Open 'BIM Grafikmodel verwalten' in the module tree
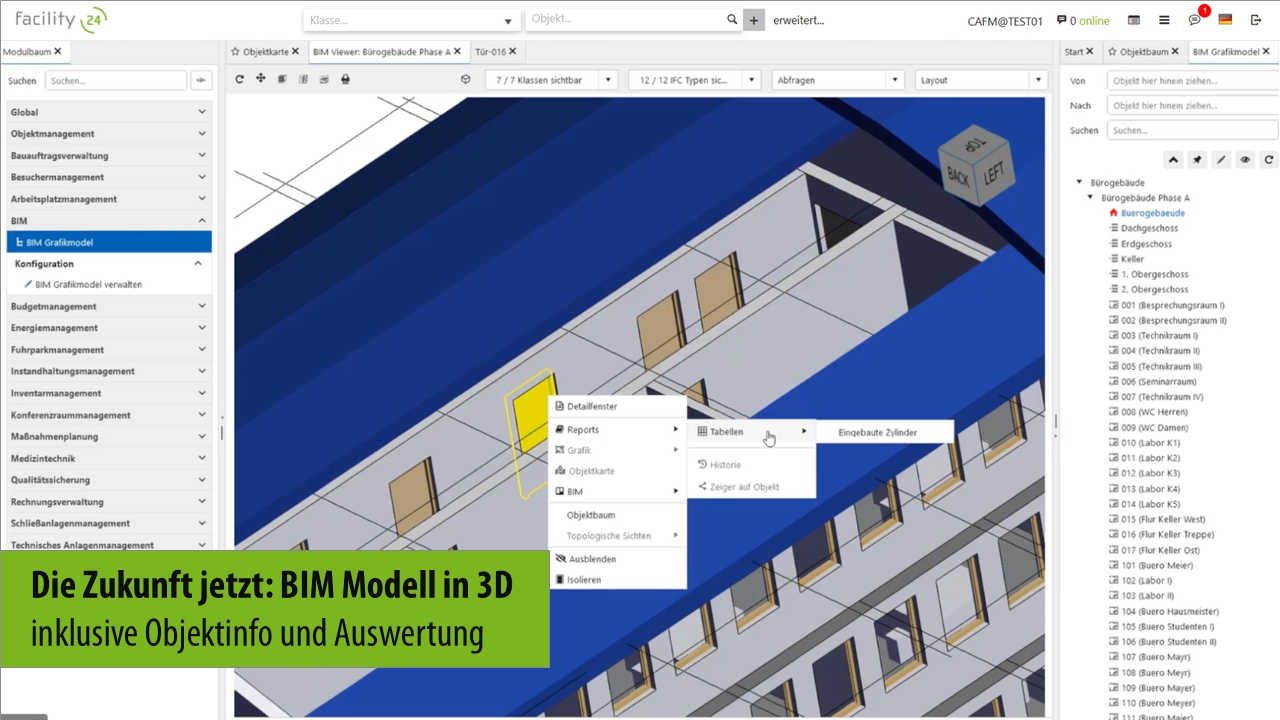 tap(88, 285)
